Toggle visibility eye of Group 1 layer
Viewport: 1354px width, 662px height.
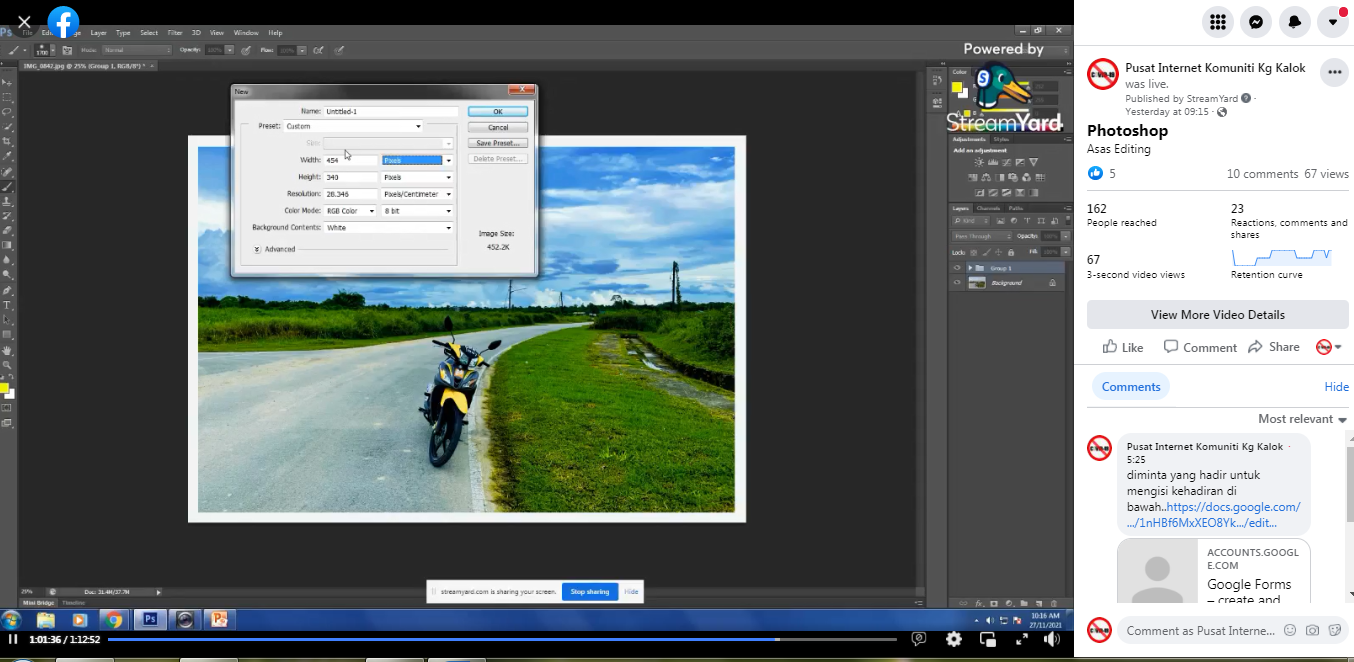tap(957, 268)
